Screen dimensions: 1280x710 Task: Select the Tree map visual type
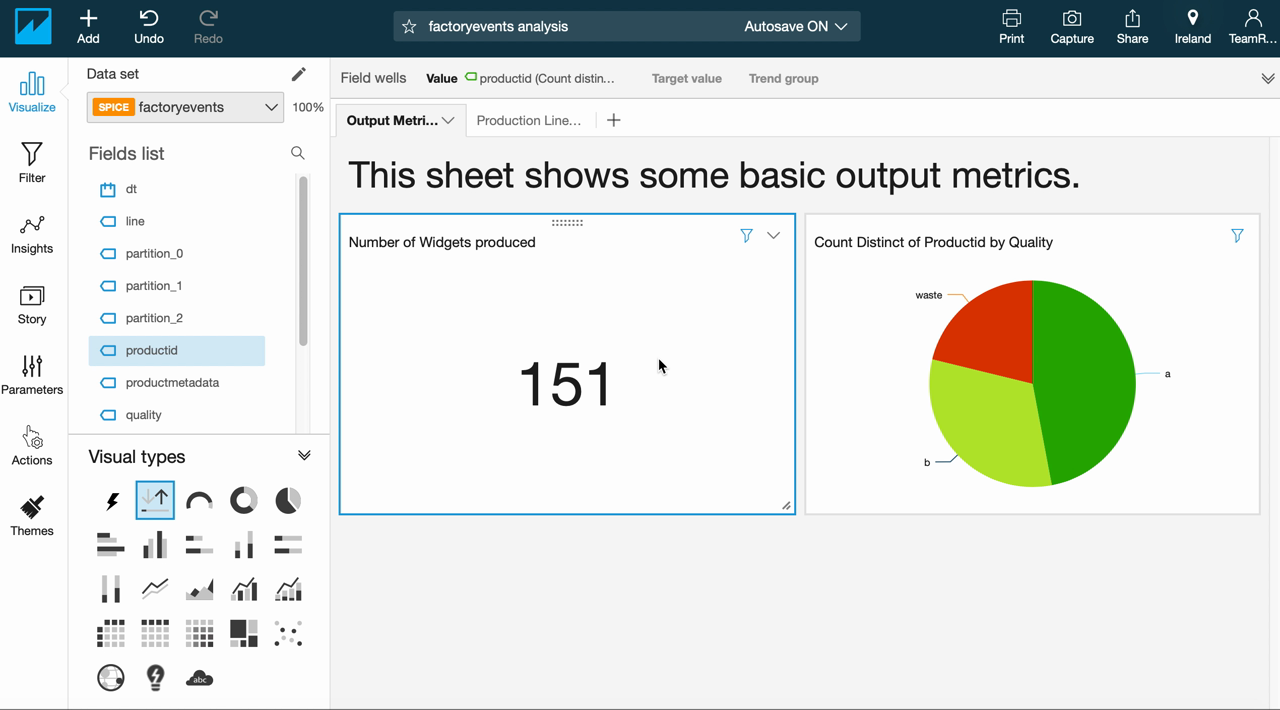tap(243, 633)
